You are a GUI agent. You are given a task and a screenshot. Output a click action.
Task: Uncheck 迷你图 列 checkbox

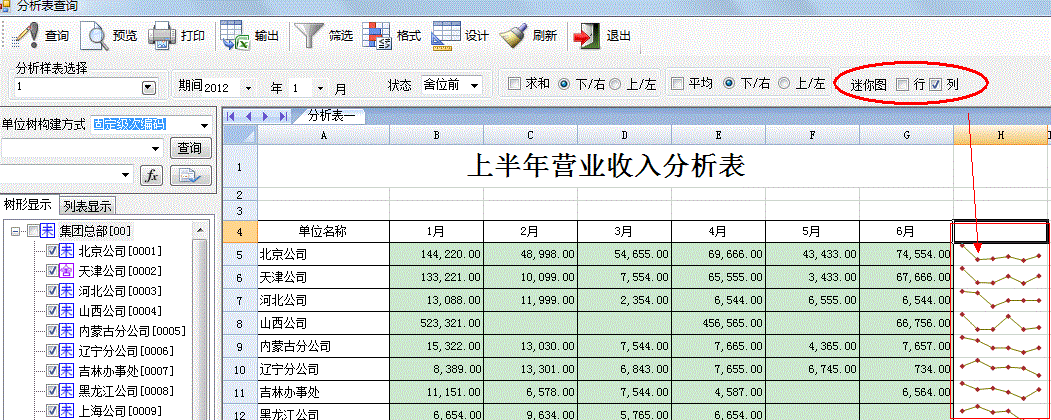tap(936, 84)
